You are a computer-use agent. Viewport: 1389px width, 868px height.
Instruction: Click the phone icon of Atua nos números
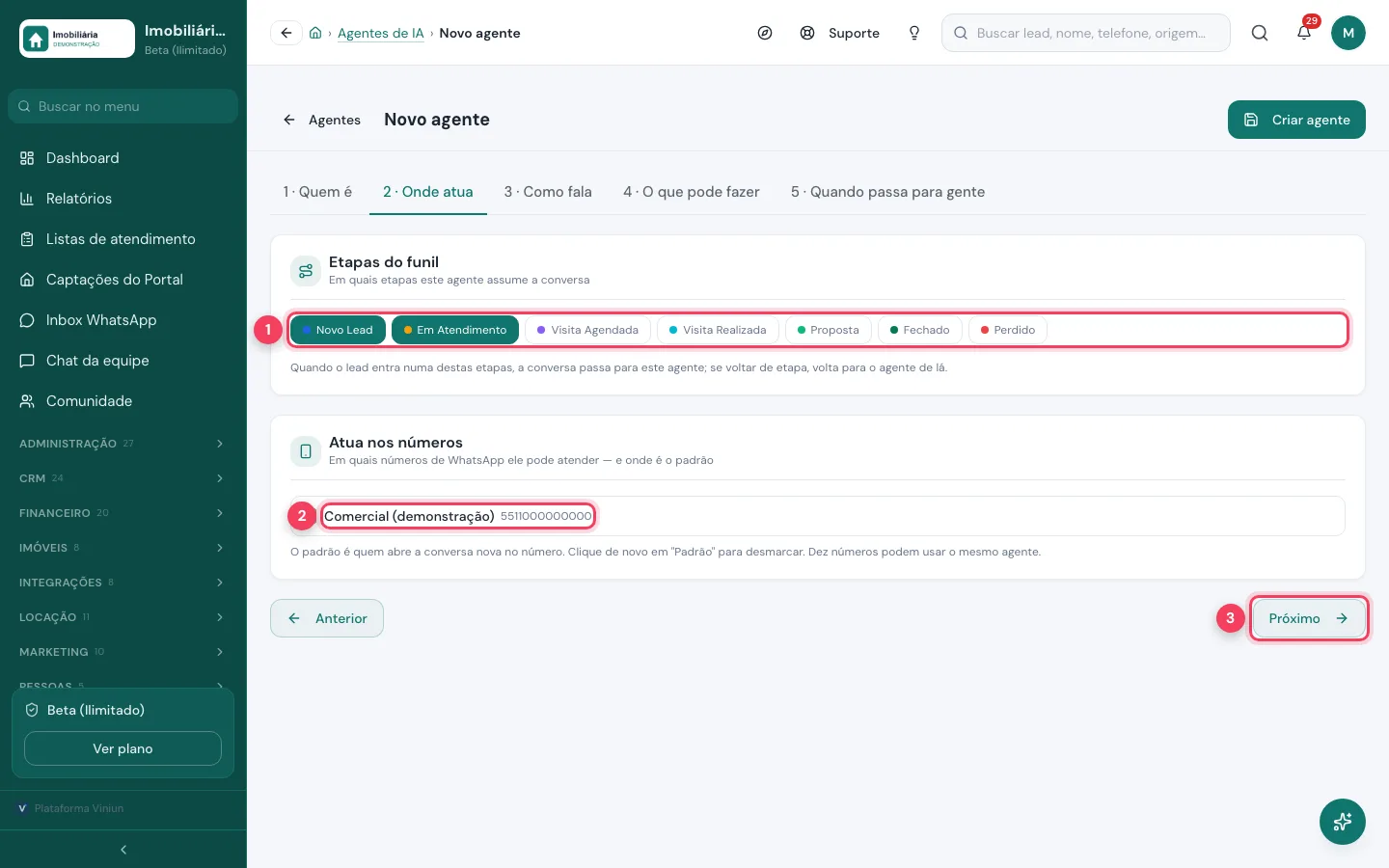tap(306, 451)
